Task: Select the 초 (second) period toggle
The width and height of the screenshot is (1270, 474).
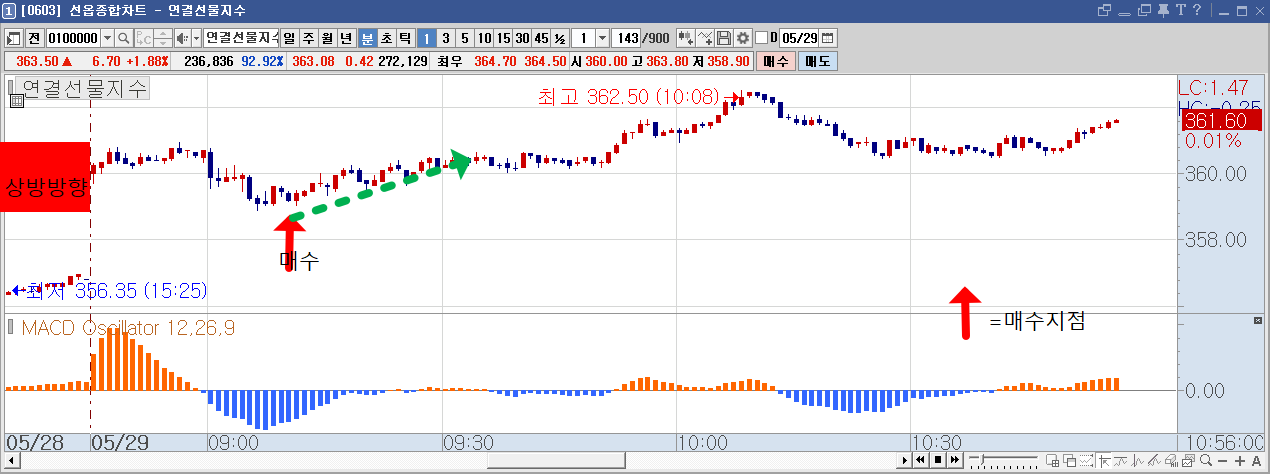Action: point(386,38)
